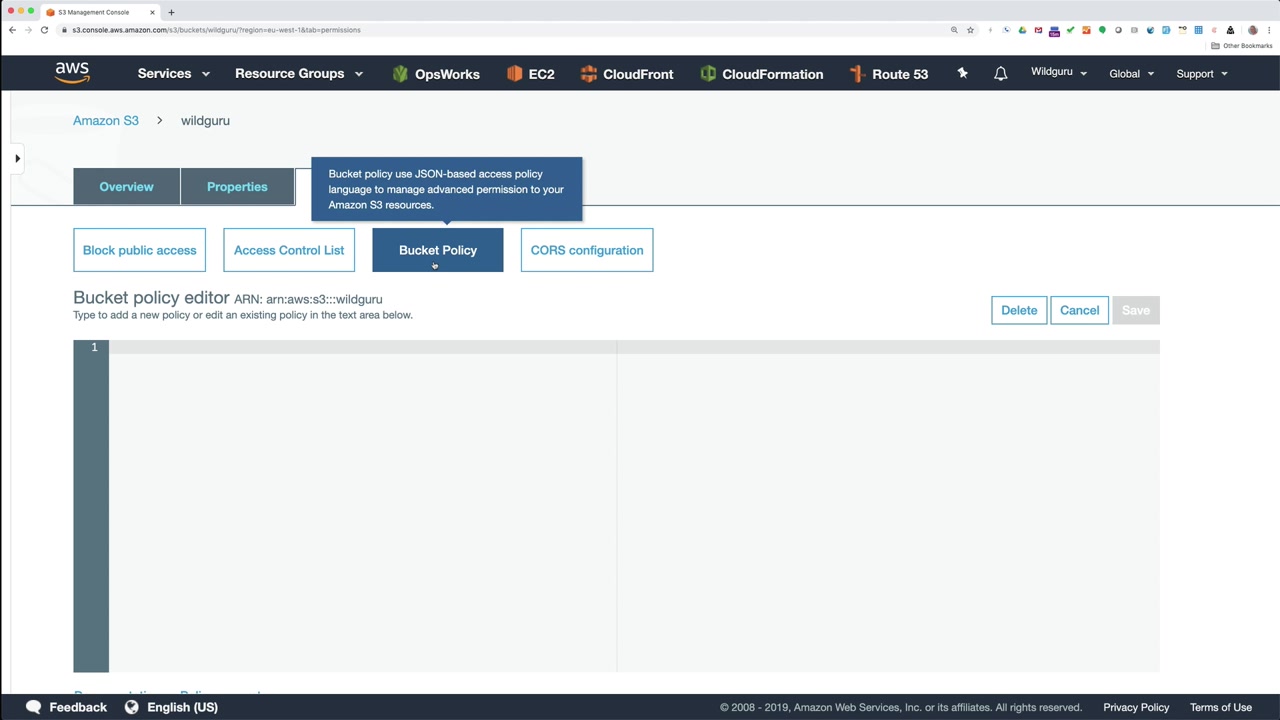Image resolution: width=1280 pixels, height=720 pixels.
Task: Select the Bucket Policy tab
Action: [438, 250]
